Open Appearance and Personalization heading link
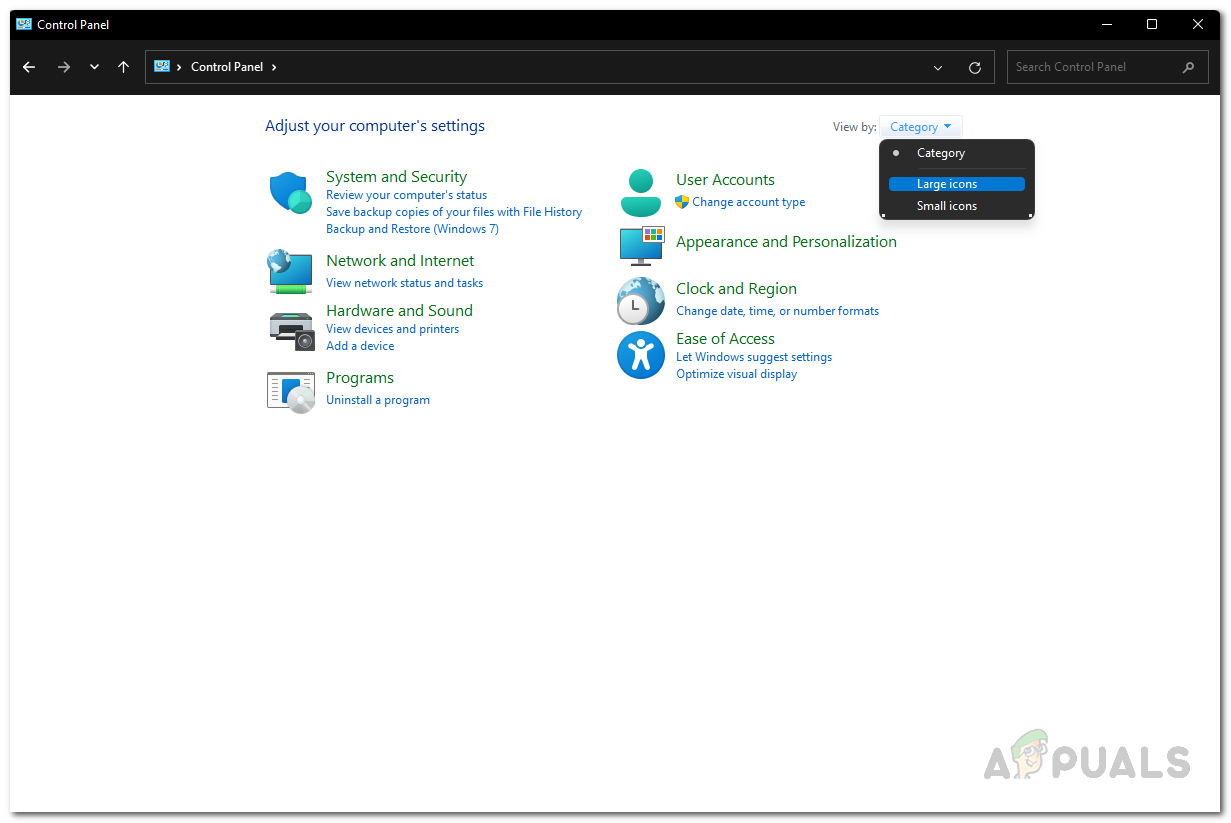 (786, 242)
